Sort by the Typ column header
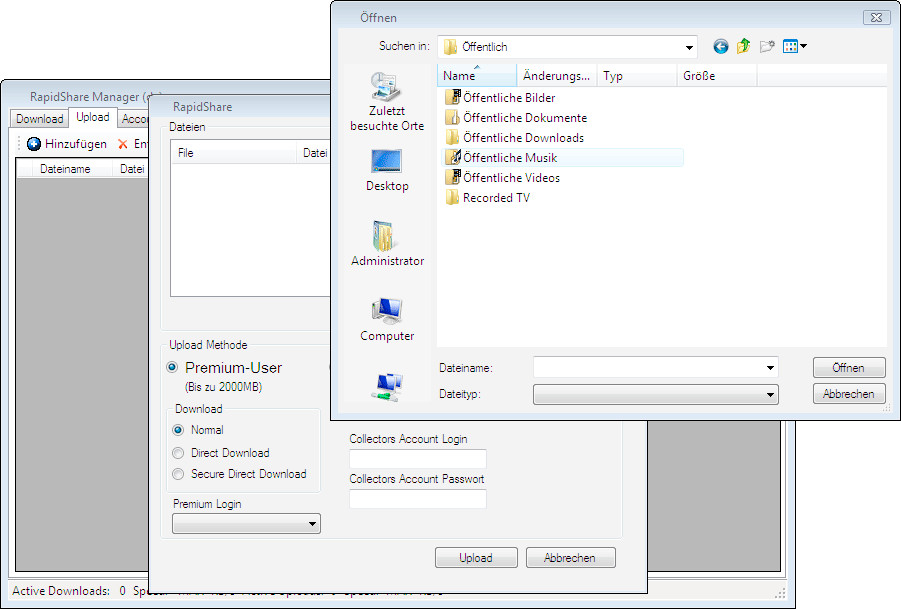This screenshot has width=901, height=609. 637,76
